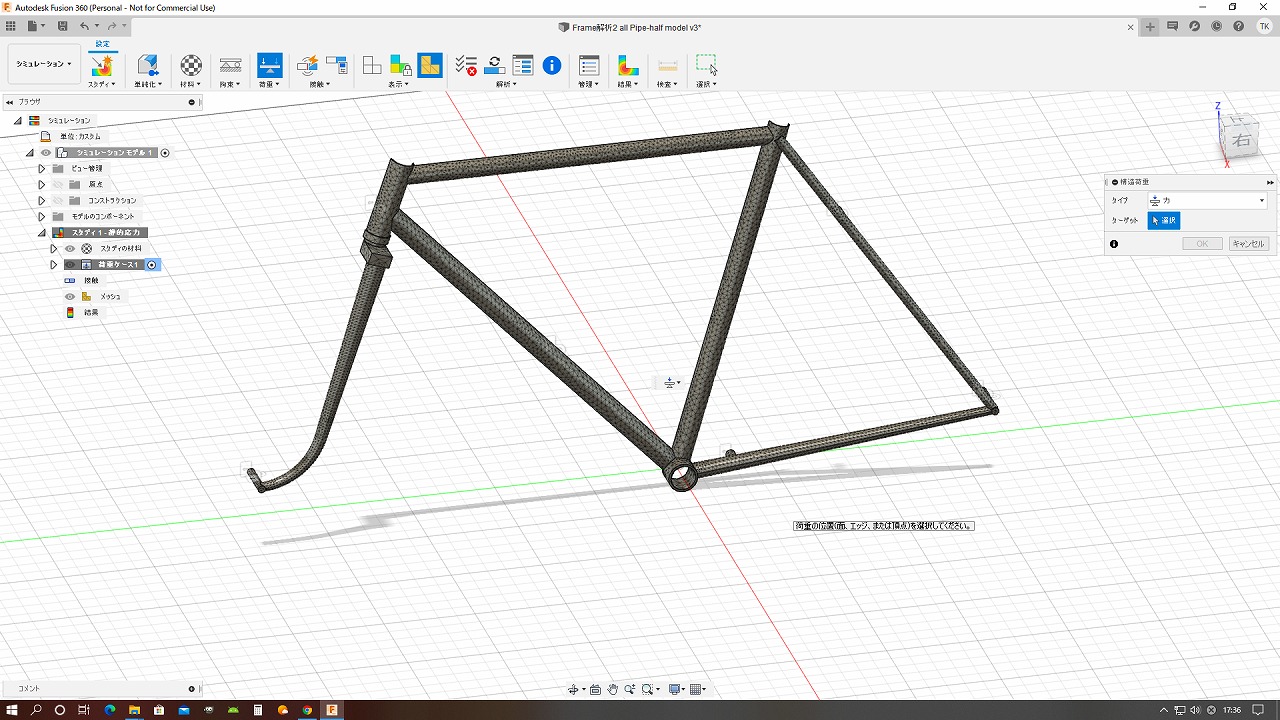Click the キャンセル button in load dialog

pyautogui.click(x=1247, y=244)
